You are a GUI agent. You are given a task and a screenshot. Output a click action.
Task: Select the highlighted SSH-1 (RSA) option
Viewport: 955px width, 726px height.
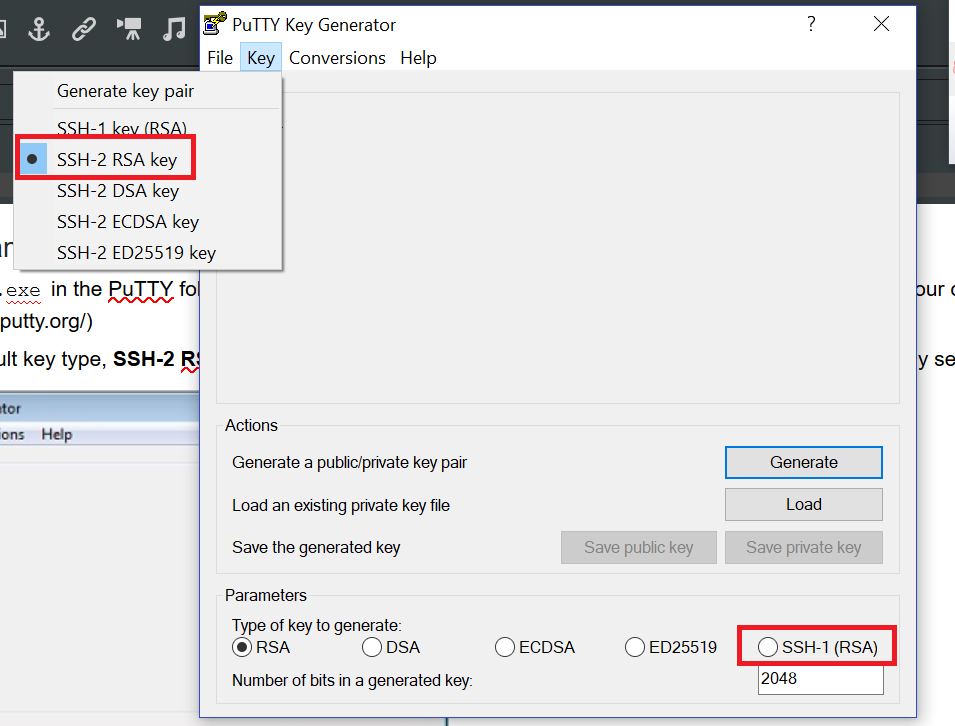pos(767,647)
